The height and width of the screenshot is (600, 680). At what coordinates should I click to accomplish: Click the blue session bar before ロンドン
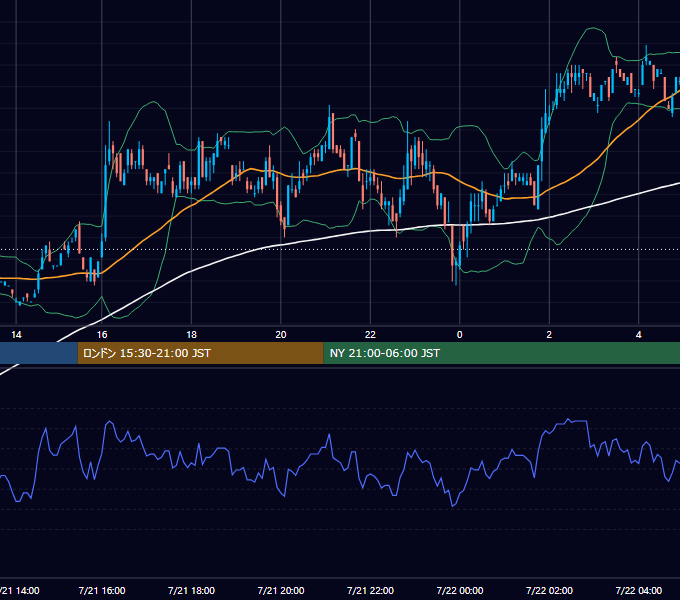[x=39, y=353]
